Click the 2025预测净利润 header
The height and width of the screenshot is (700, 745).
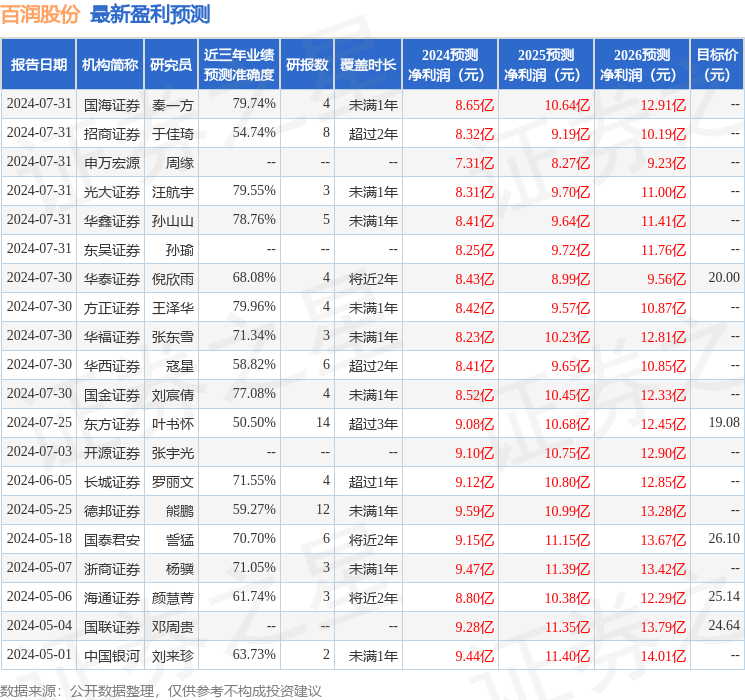(546, 65)
